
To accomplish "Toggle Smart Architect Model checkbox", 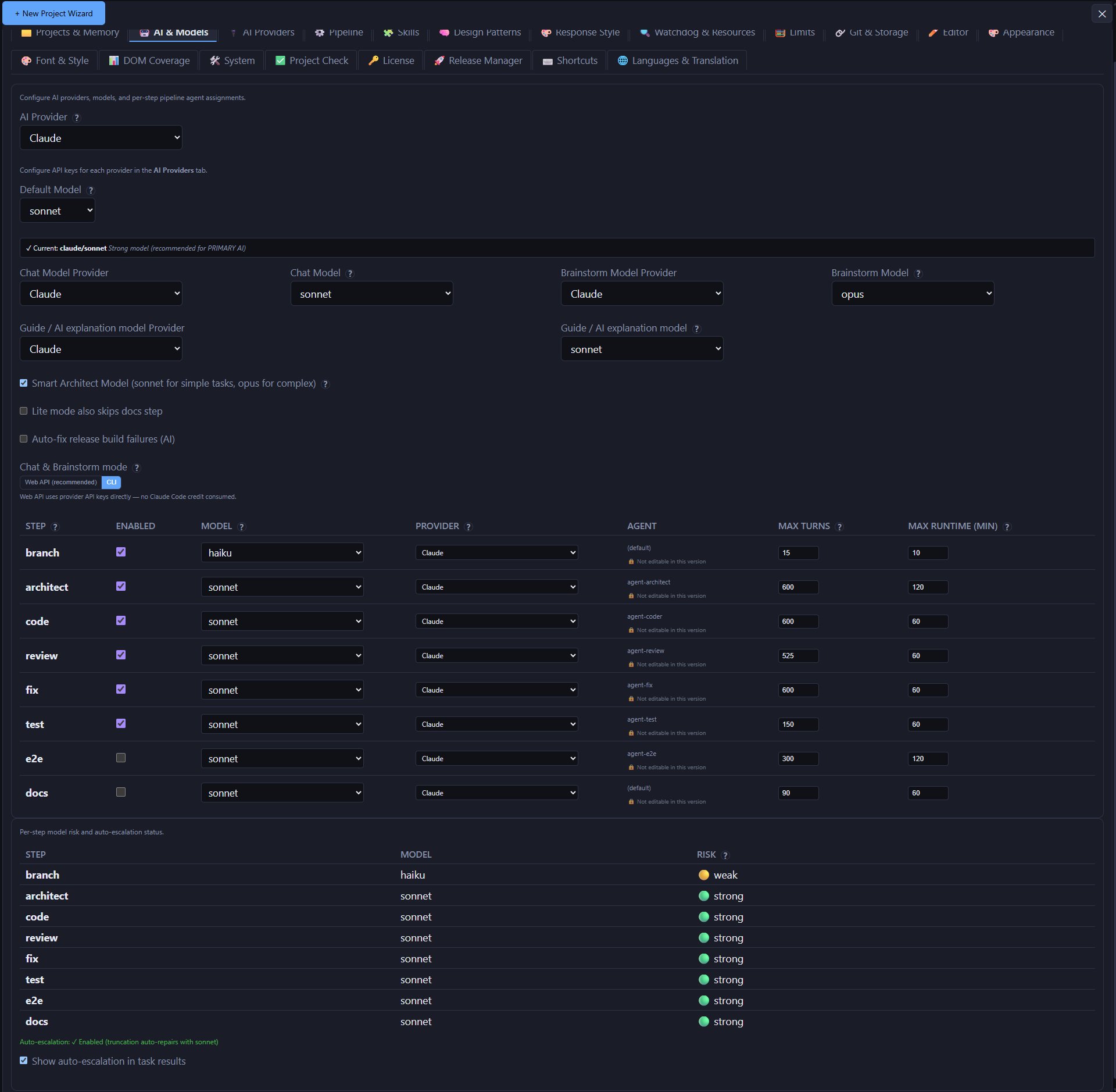I will coord(24,383).
